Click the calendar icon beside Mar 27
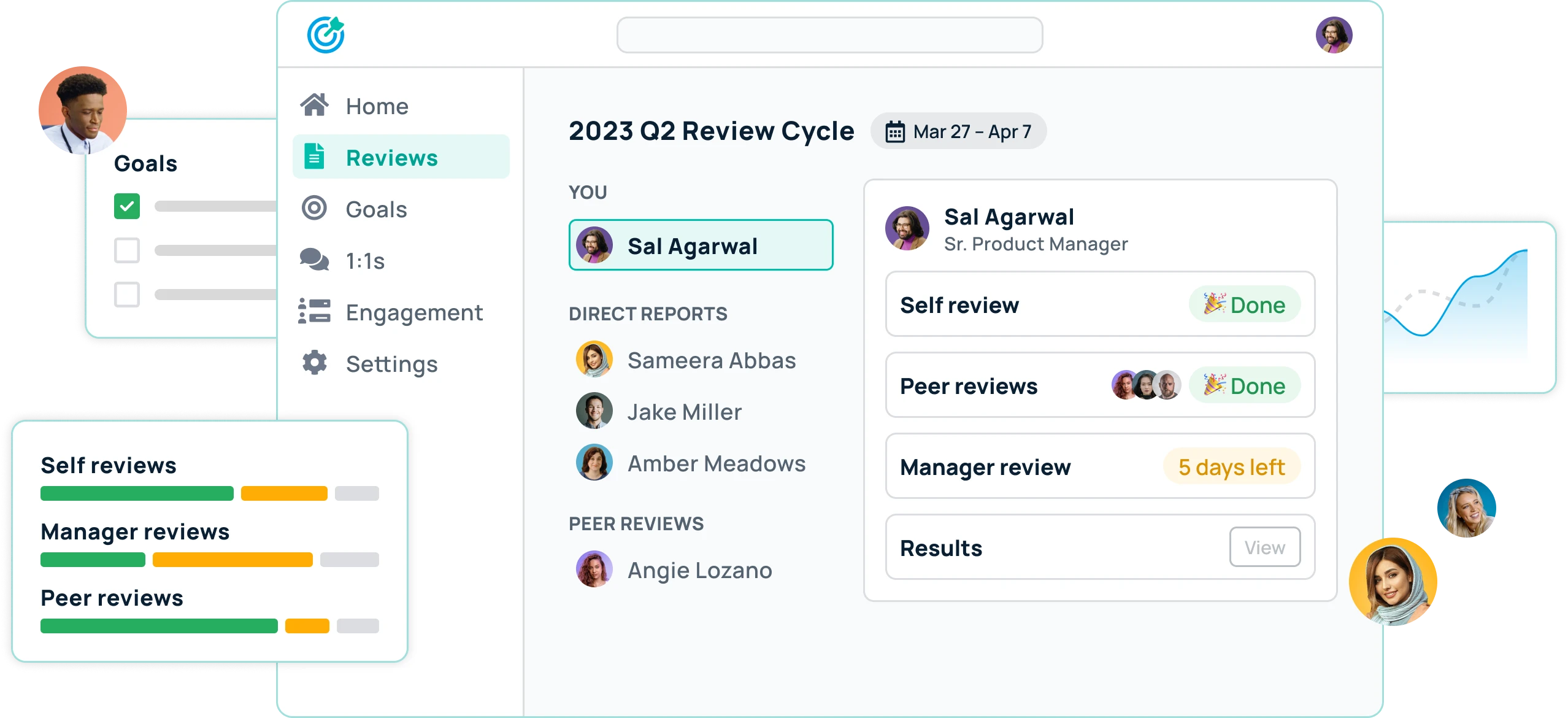Screen dimensions: 1568x718 click(x=895, y=131)
